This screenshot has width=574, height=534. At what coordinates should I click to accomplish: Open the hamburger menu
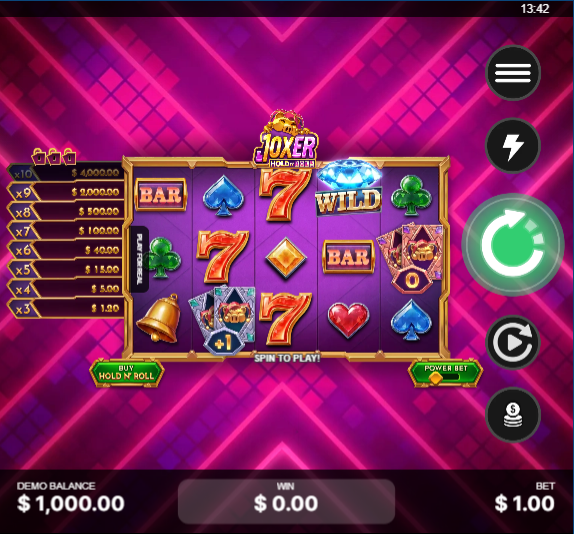513,73
